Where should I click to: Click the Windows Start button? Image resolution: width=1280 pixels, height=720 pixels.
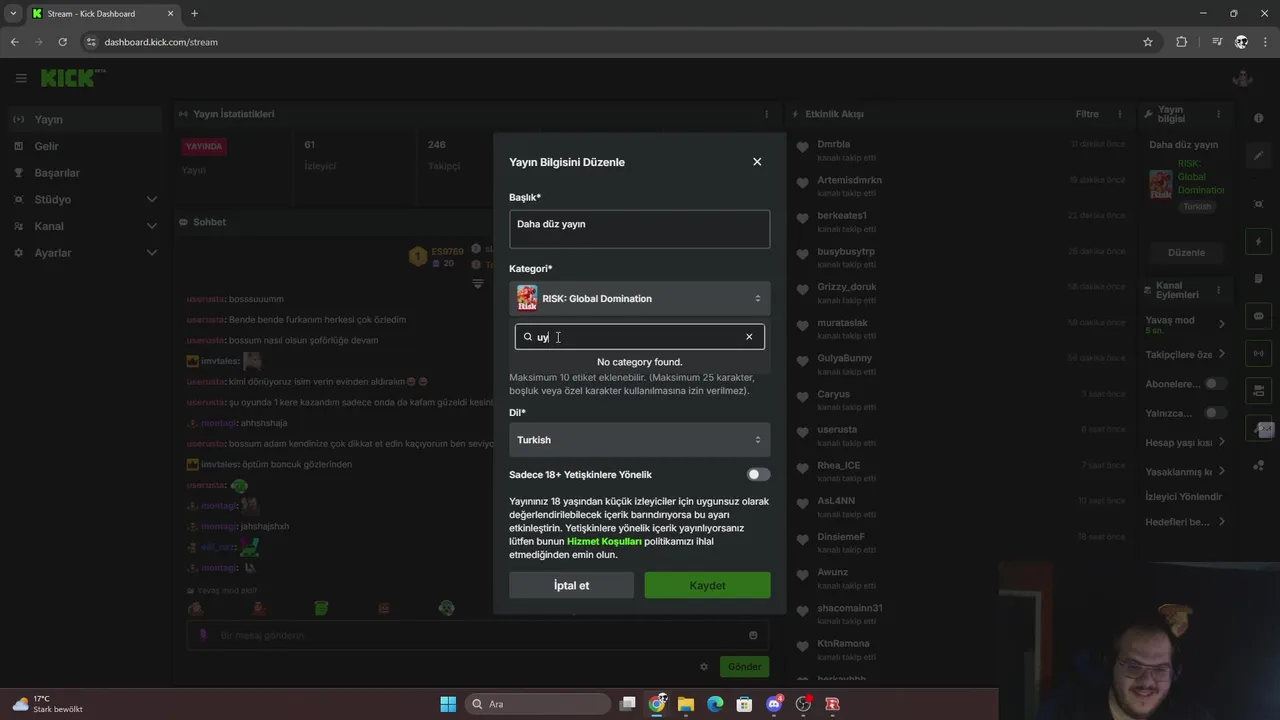click(x=448, y=704)
